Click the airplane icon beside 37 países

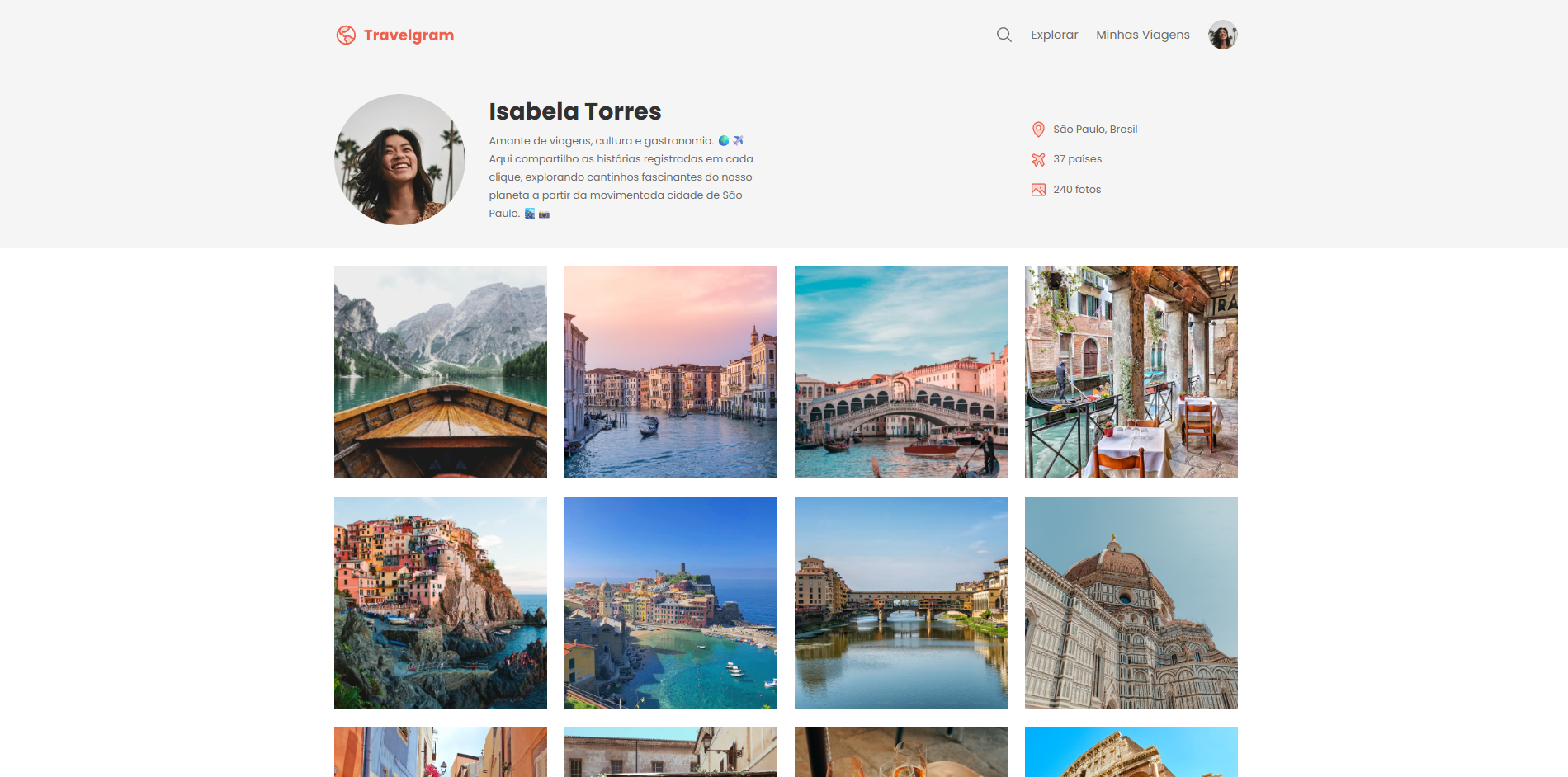pyautogui.click(x=1038, y=159)
